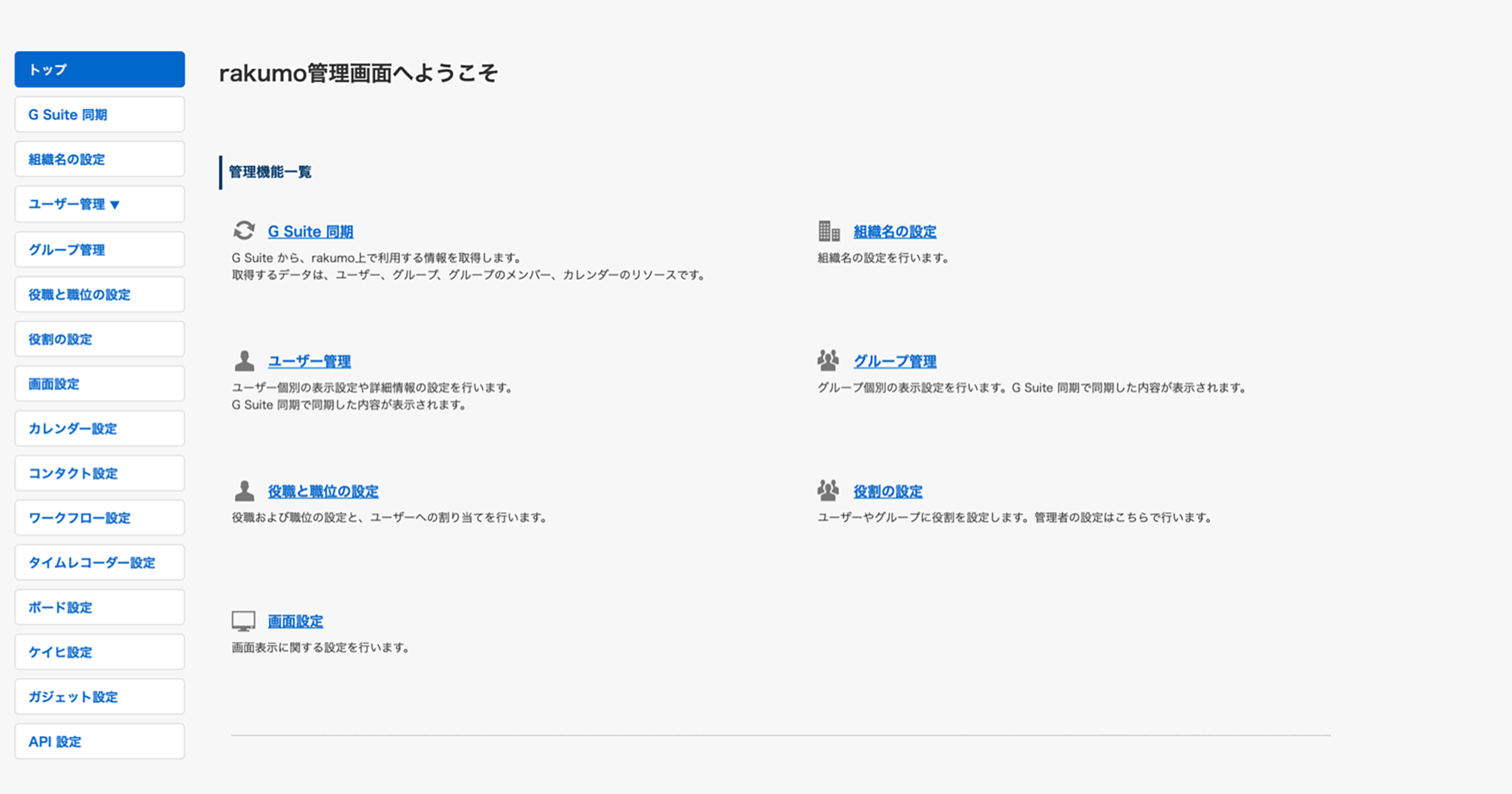The image size is (1512, 794).
Task: Click description starting 取得するデータは
Action: [468, 275]
